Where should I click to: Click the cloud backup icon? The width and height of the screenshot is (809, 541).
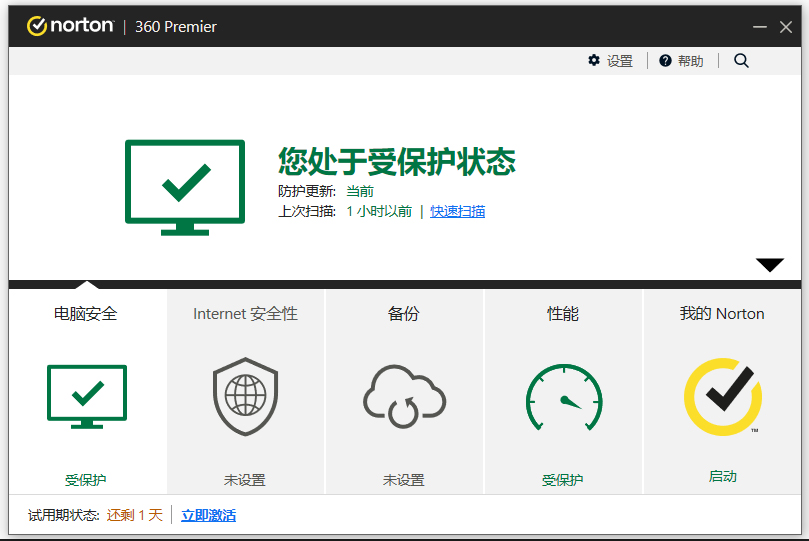404,396
